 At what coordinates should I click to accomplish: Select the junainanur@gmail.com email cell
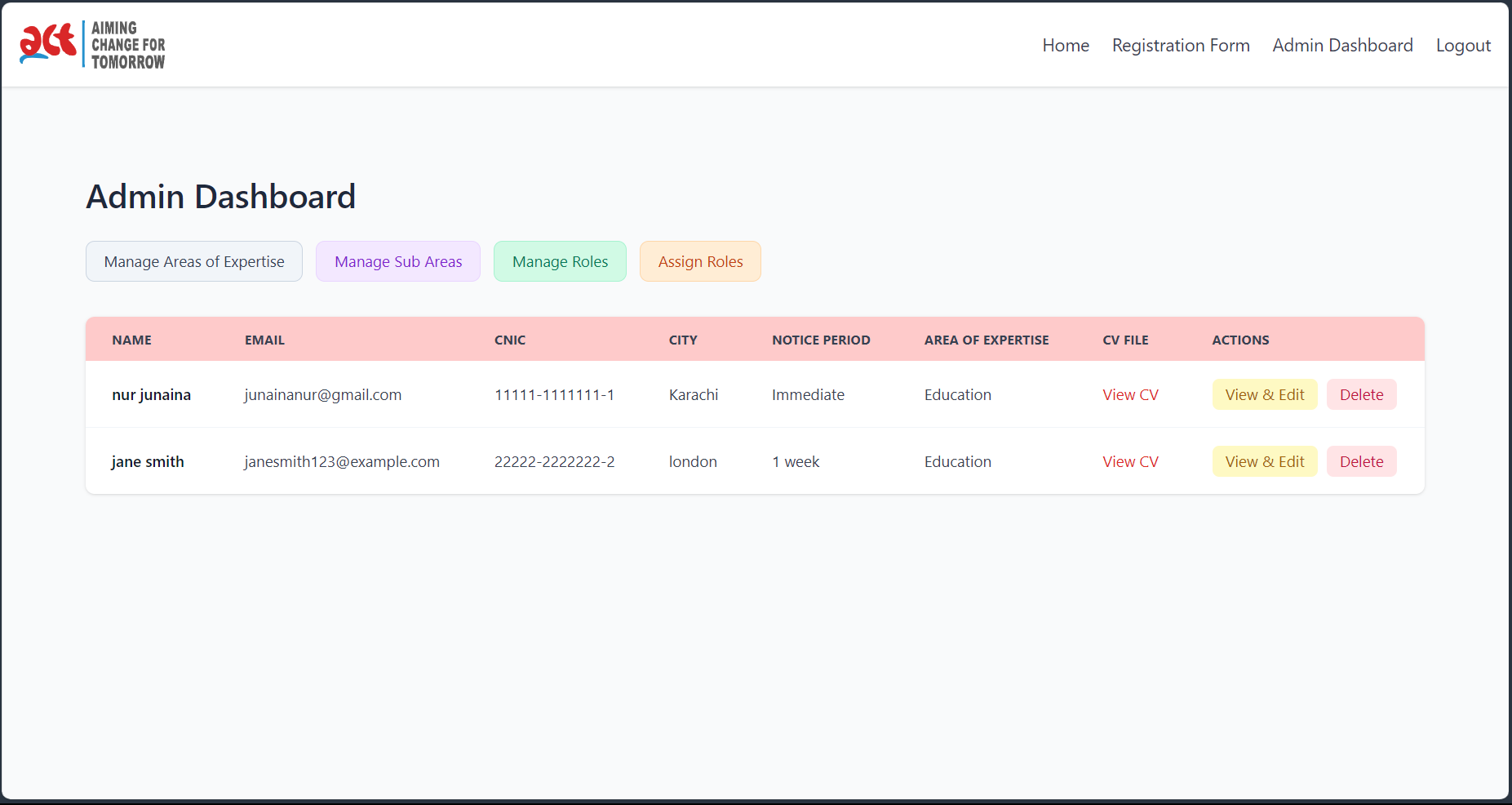coord(323,395)
